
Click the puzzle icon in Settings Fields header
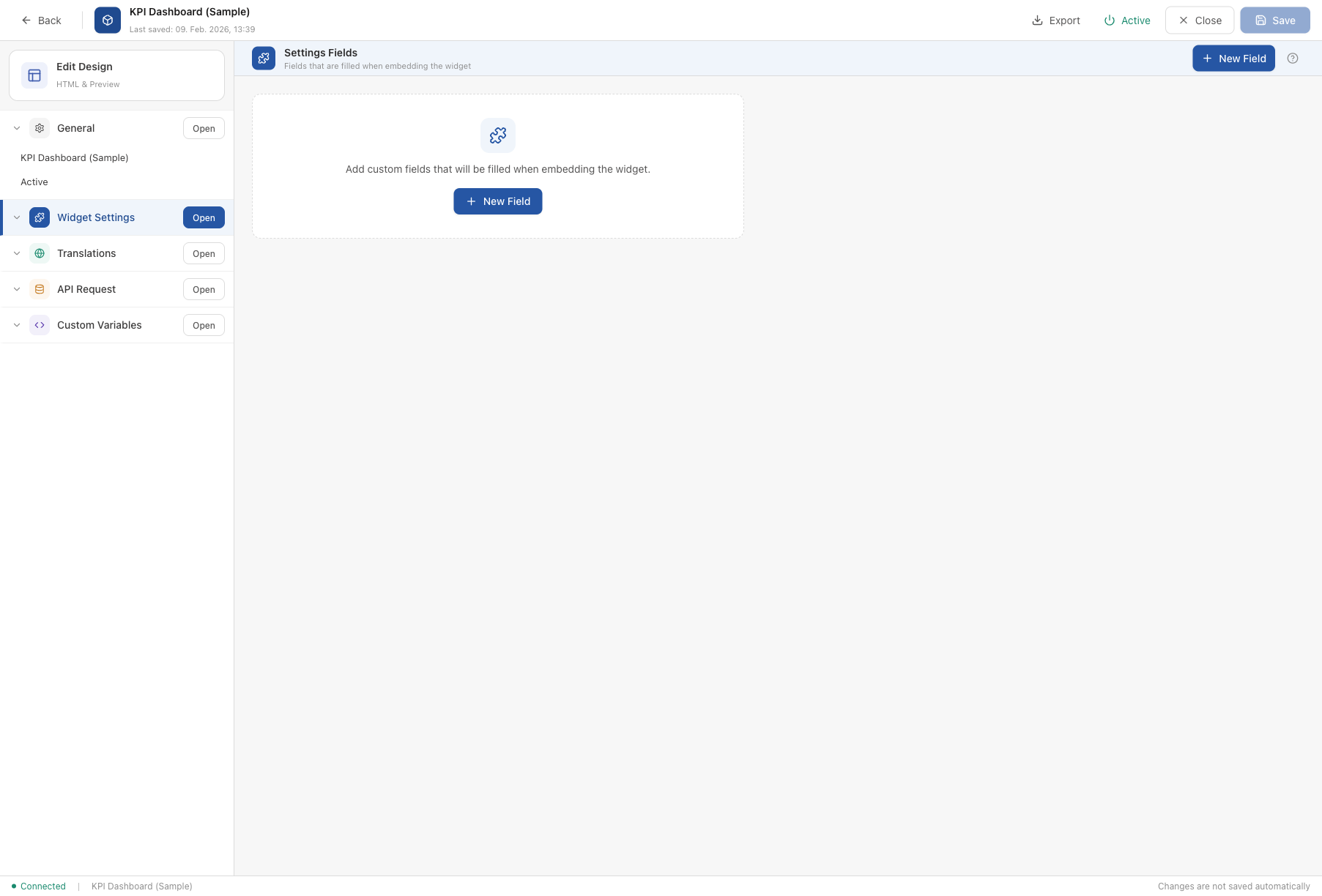point(263,58)
